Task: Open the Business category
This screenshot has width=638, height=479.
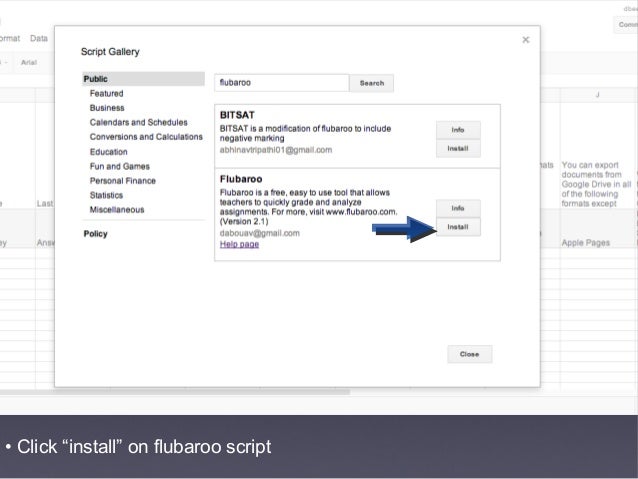Action: coord(107,108)
